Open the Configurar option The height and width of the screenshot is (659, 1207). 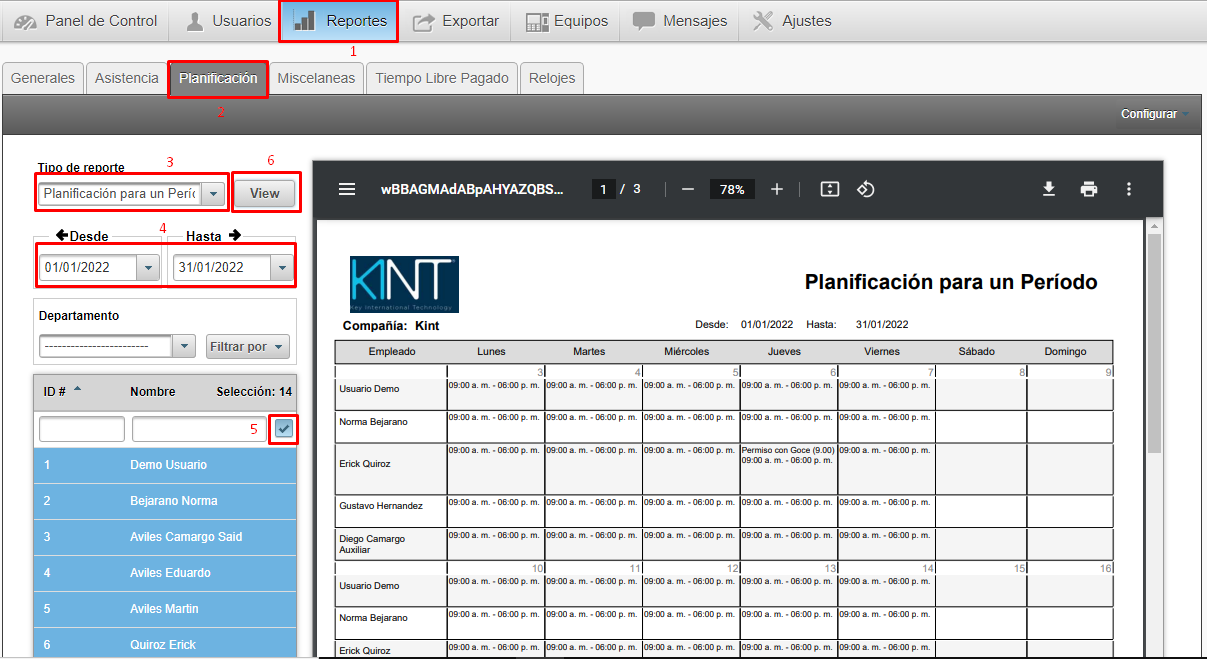(1154, 114)
